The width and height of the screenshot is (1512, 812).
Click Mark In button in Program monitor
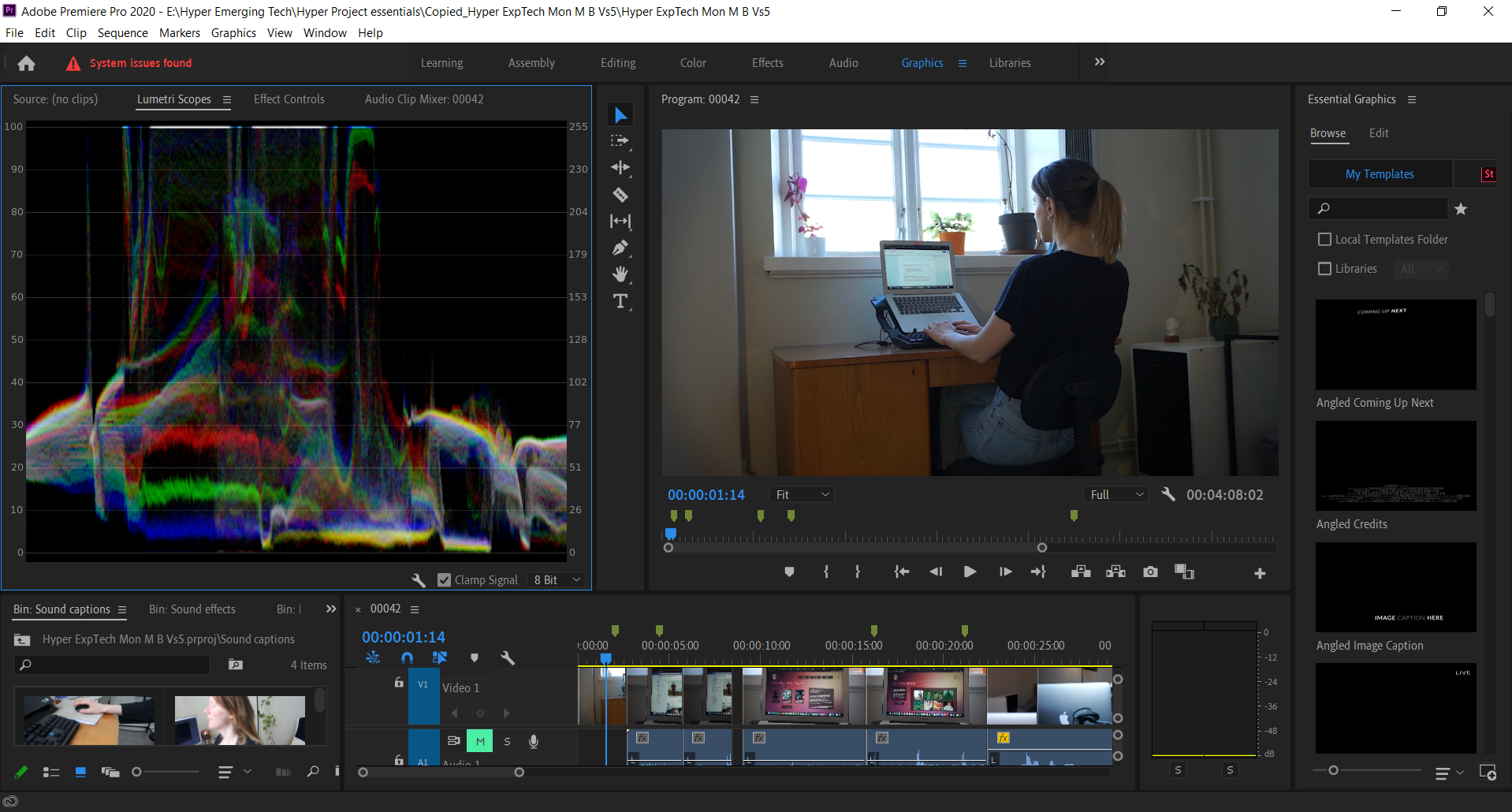click(825, 572)
